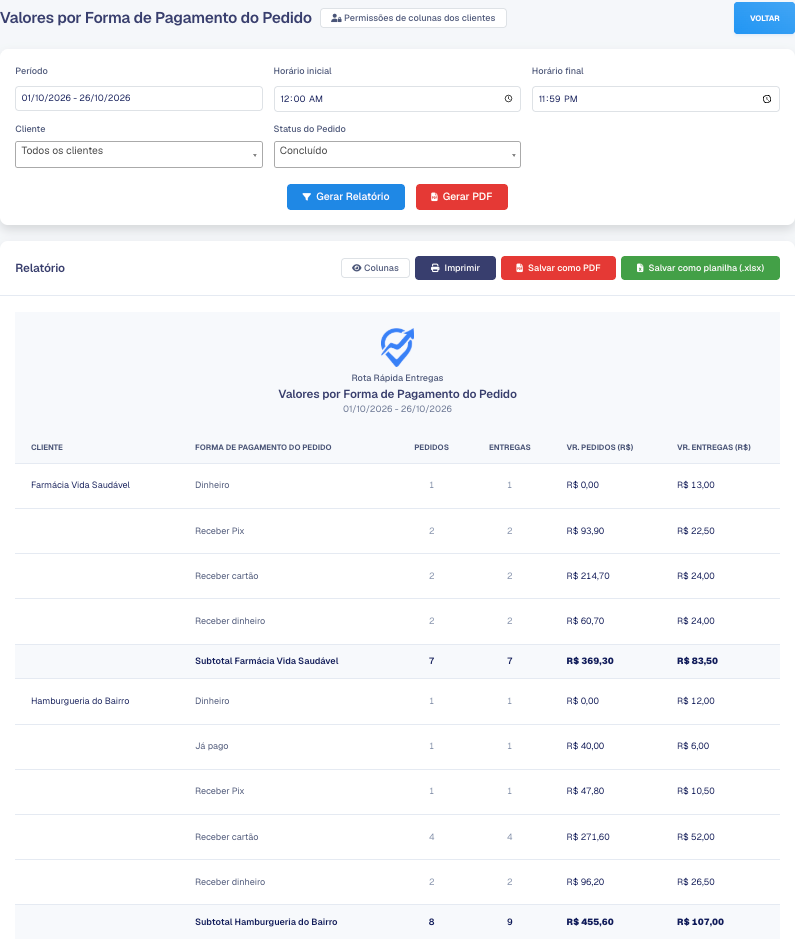Click the report date range 01/10/2026 - 26/10/2026 subtitle
The height and width of the screenshot is (939, 795).
pos(398,409)
